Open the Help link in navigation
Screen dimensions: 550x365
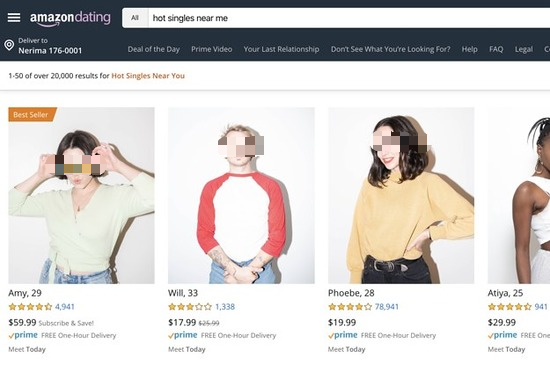[469, 49]
